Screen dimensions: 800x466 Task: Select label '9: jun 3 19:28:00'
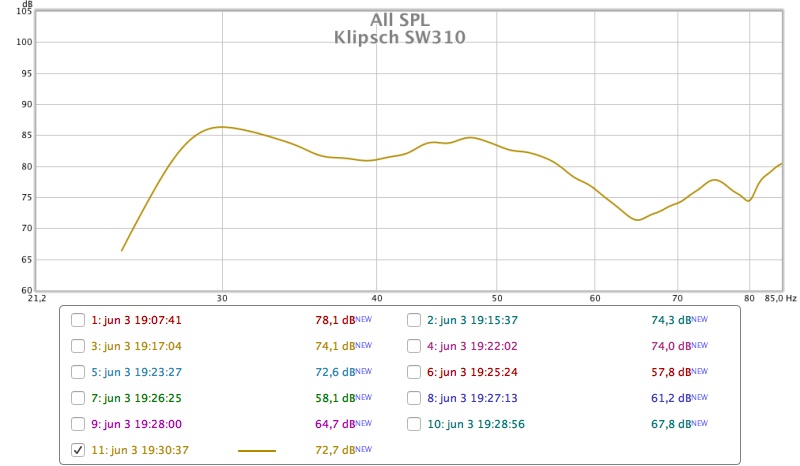point(136,424)
